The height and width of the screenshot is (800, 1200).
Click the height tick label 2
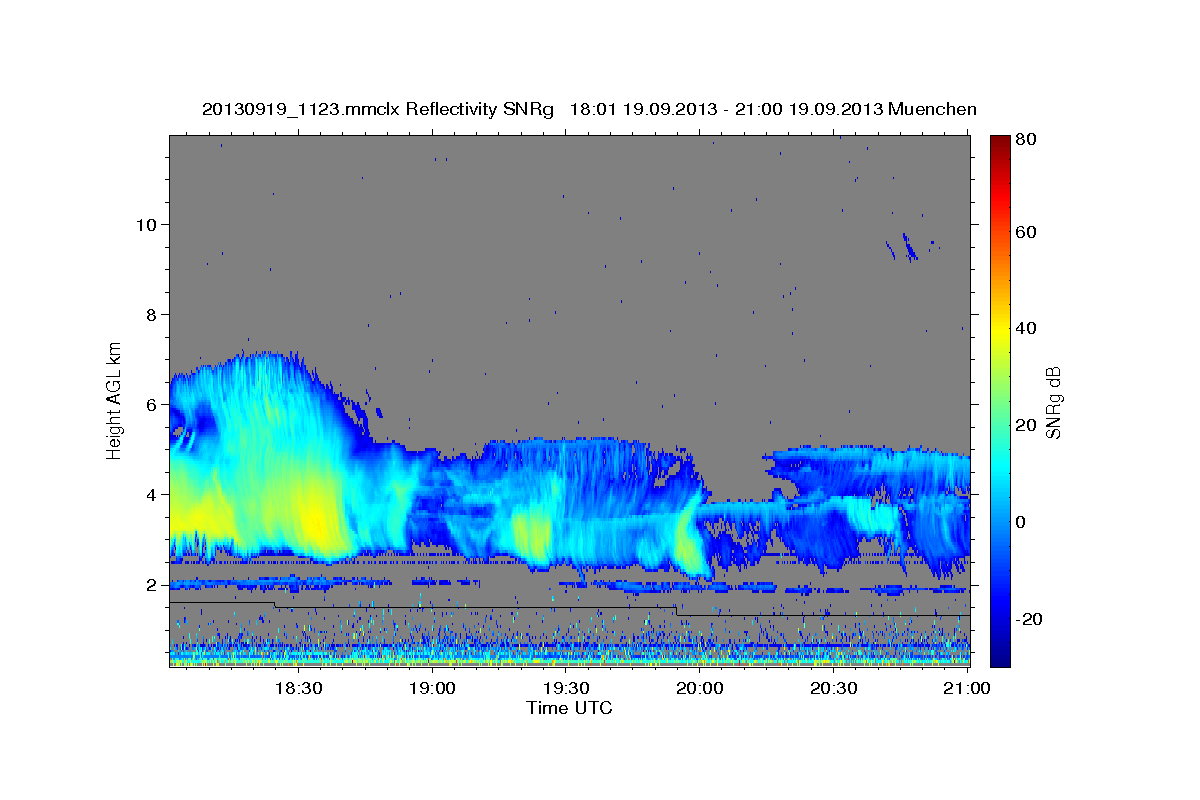tap(149, 585)
